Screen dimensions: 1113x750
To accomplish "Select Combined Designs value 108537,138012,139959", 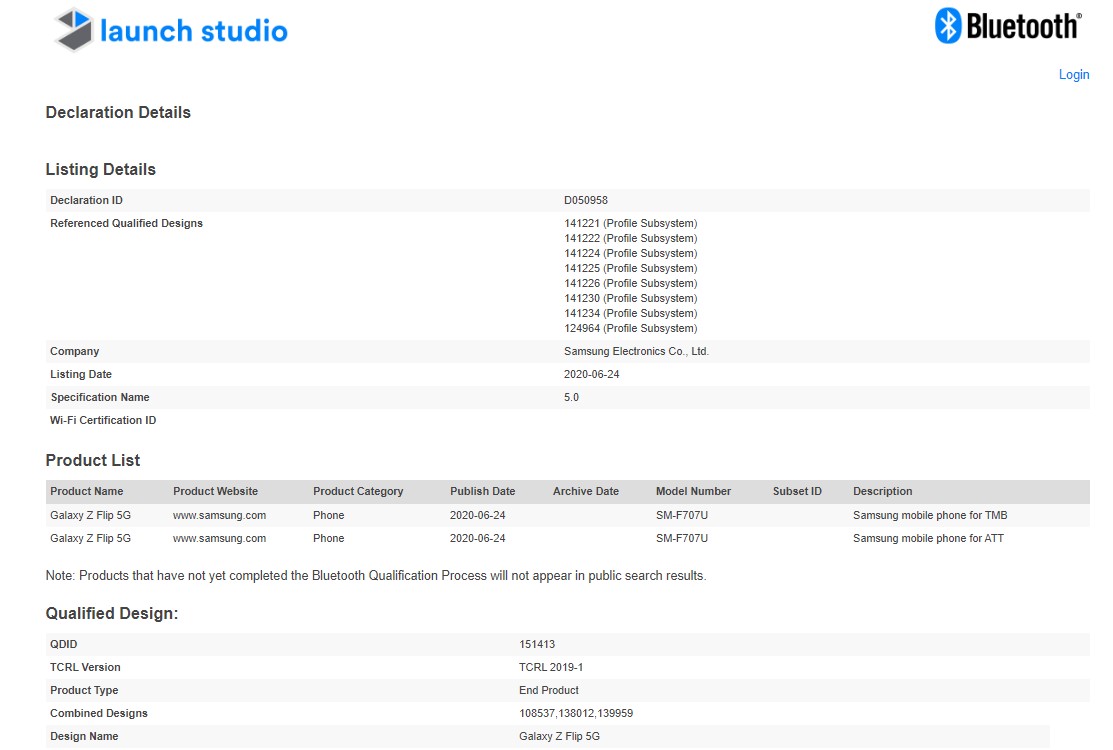I will click(x=576, y=713).
